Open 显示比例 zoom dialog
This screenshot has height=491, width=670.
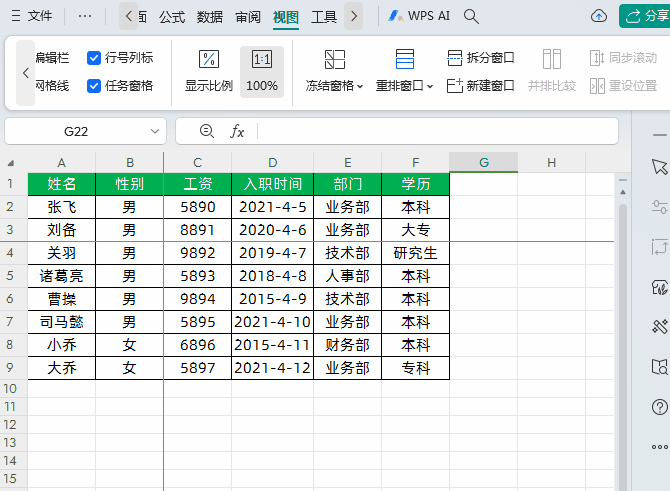[x=209, y=72]
